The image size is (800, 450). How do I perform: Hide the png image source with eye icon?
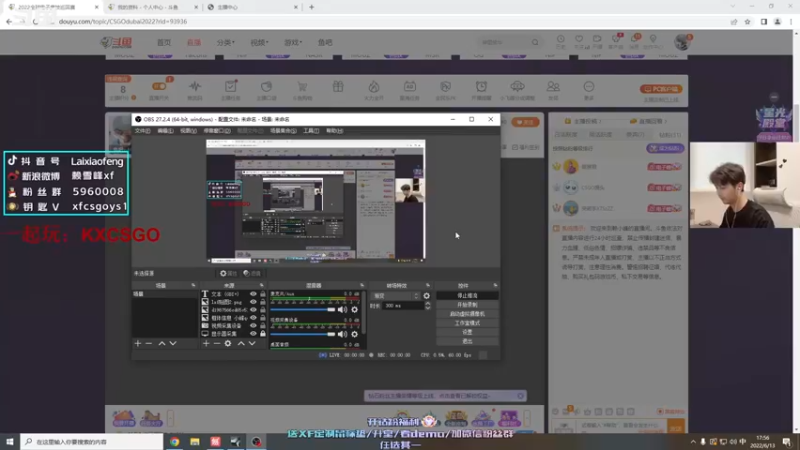pyautogui.click(x=253, y=302)
